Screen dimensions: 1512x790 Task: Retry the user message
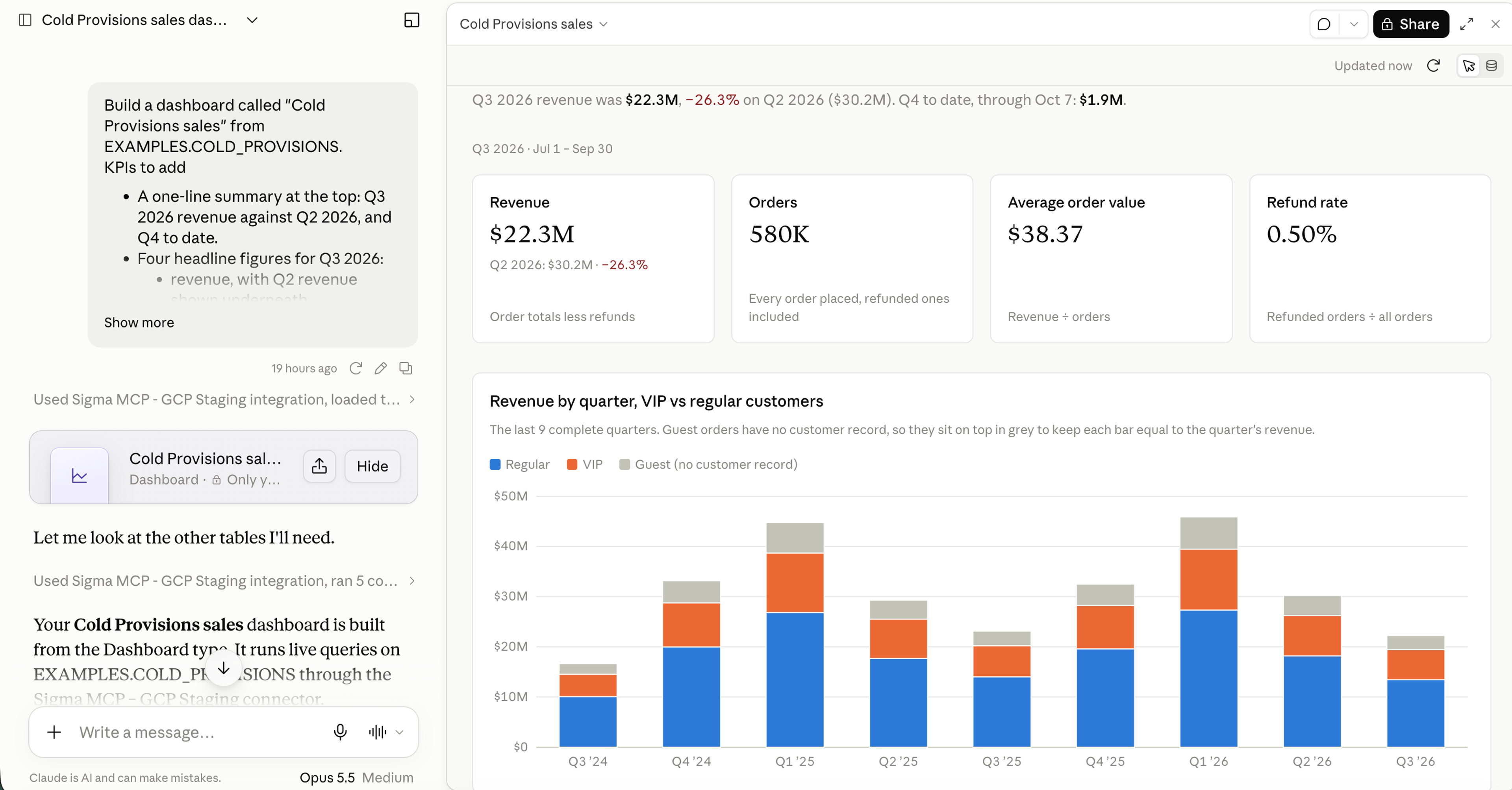(356, 368)
